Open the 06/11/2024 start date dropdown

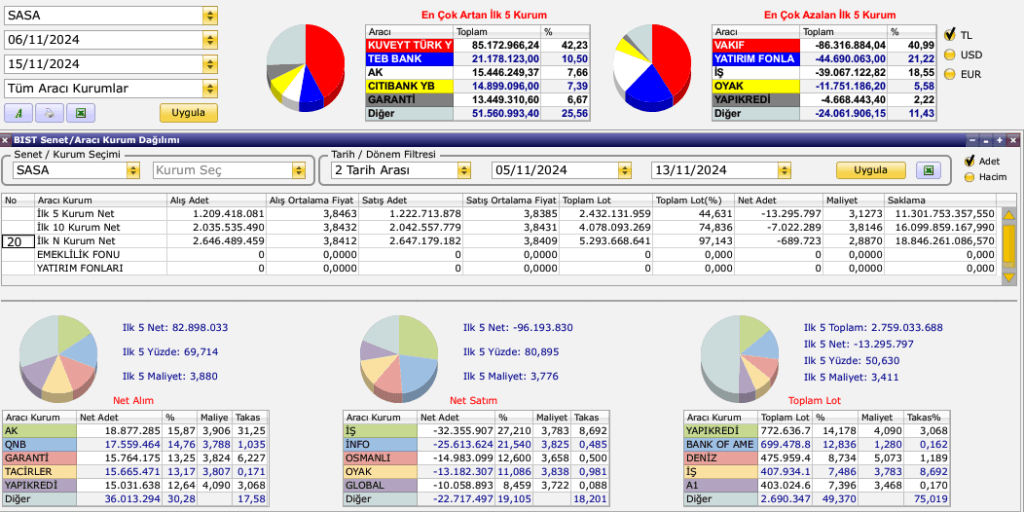(x=210, y=40)
